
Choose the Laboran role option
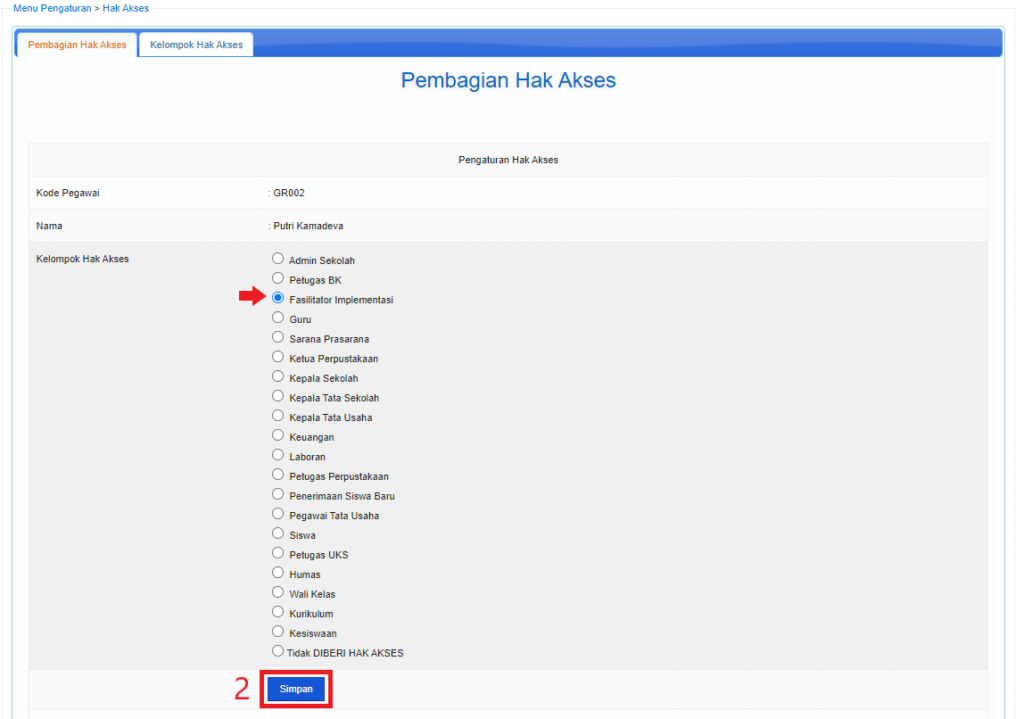coord(277,456)
